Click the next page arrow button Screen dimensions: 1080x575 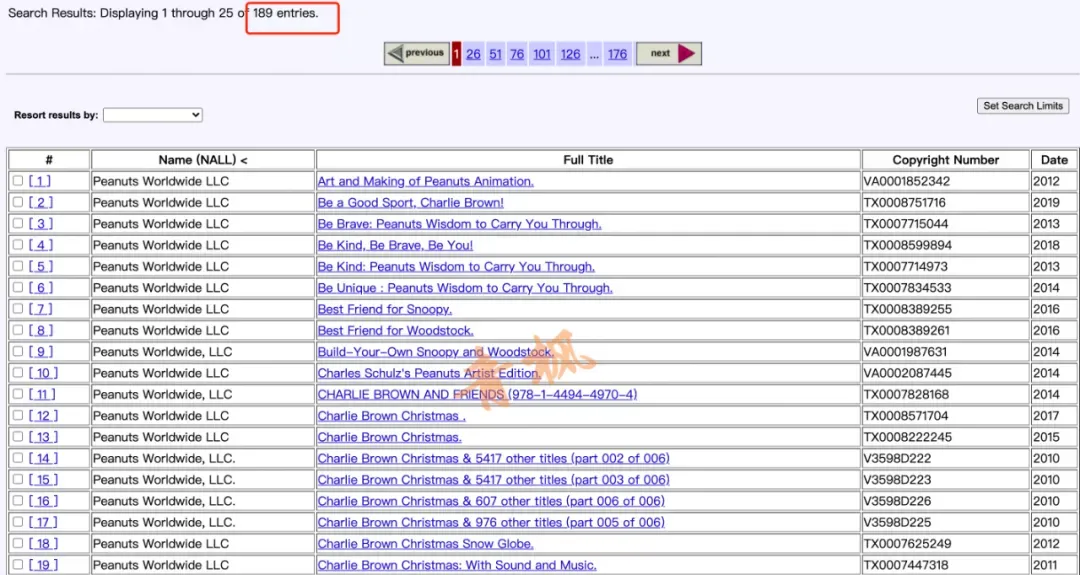[669, 54]
